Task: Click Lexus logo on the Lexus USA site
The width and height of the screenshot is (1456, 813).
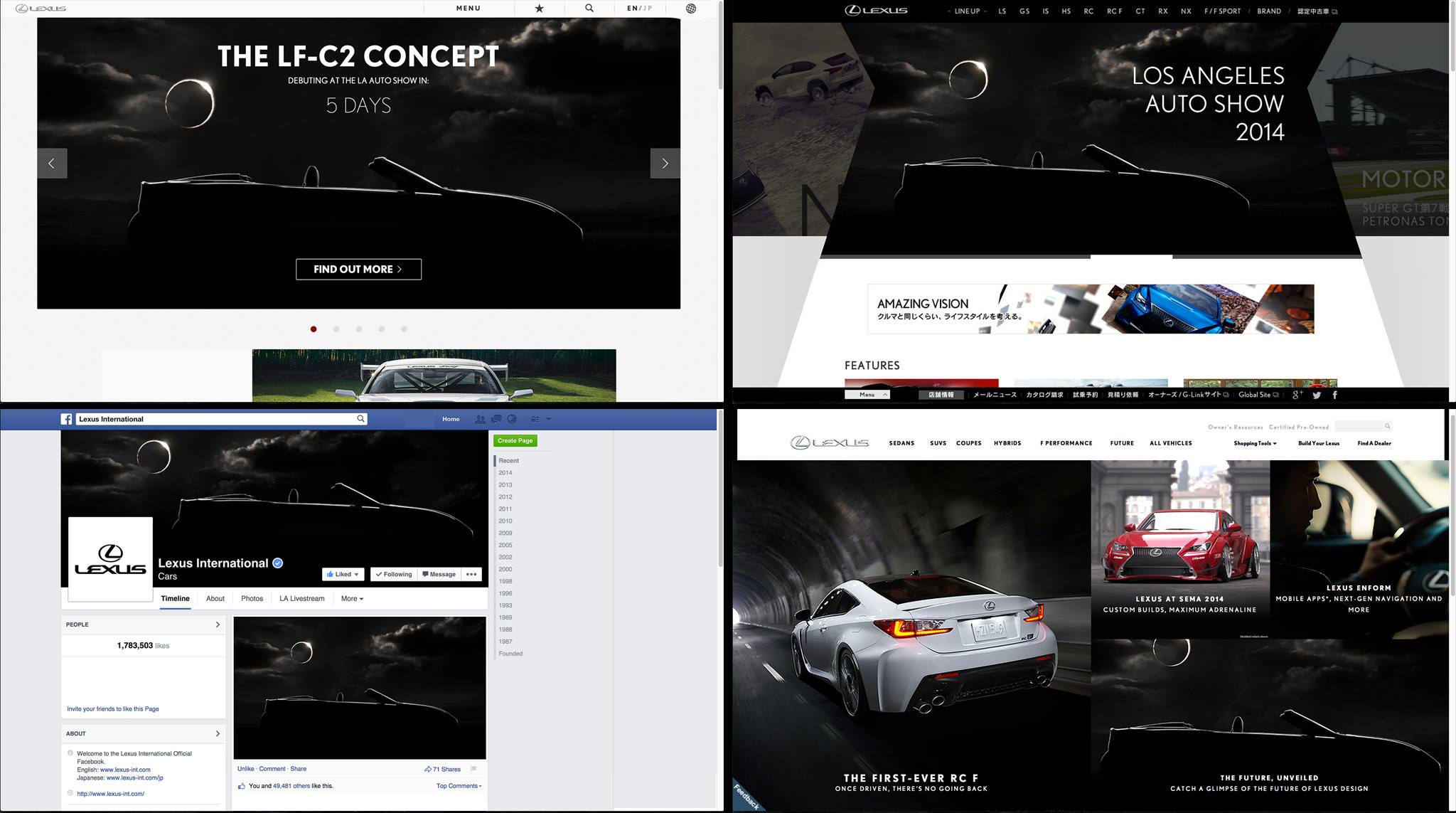Action: pyautogui.click(x=830, y=442)
